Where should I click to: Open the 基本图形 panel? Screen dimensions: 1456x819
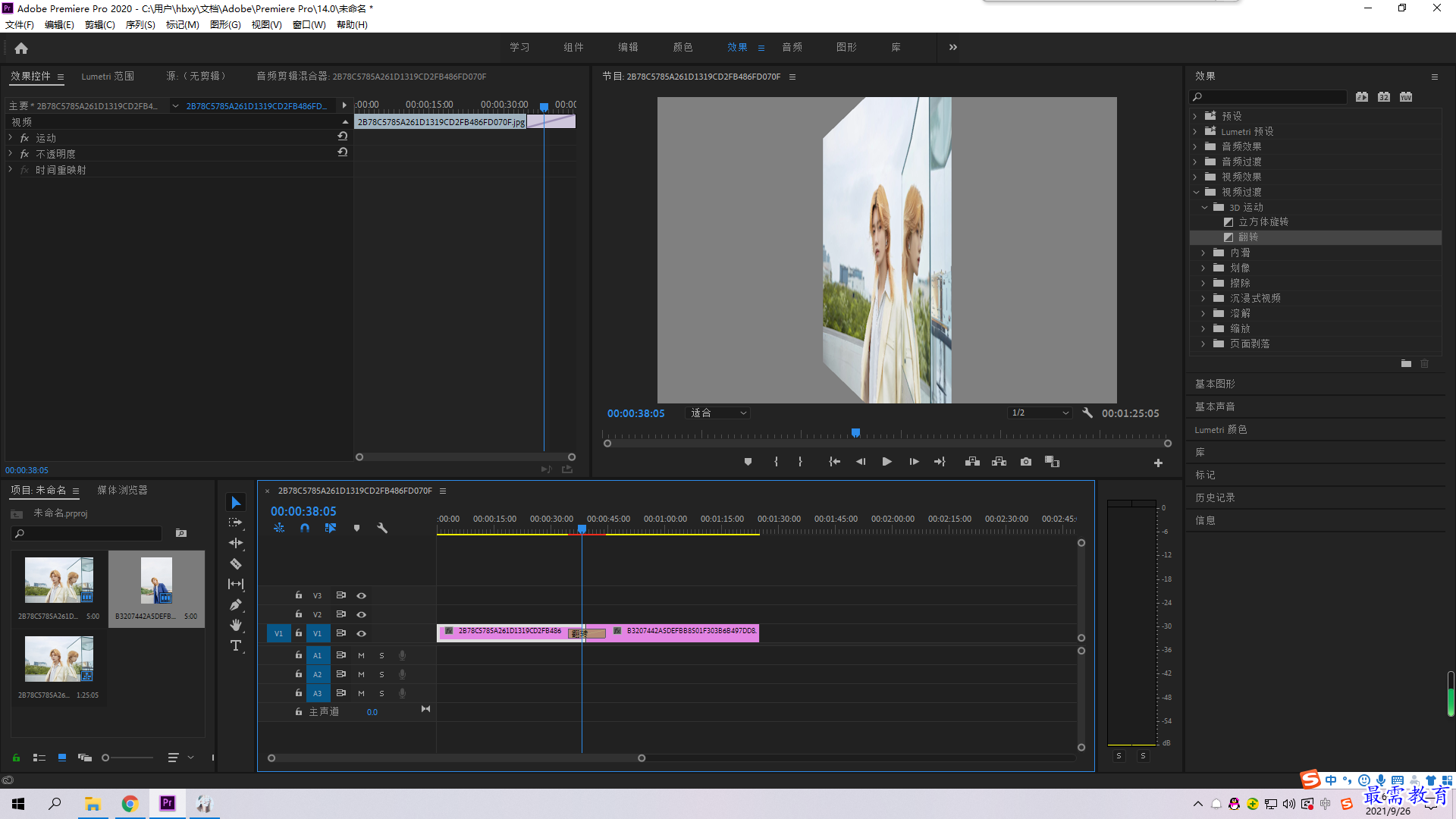pos(1216,384)
